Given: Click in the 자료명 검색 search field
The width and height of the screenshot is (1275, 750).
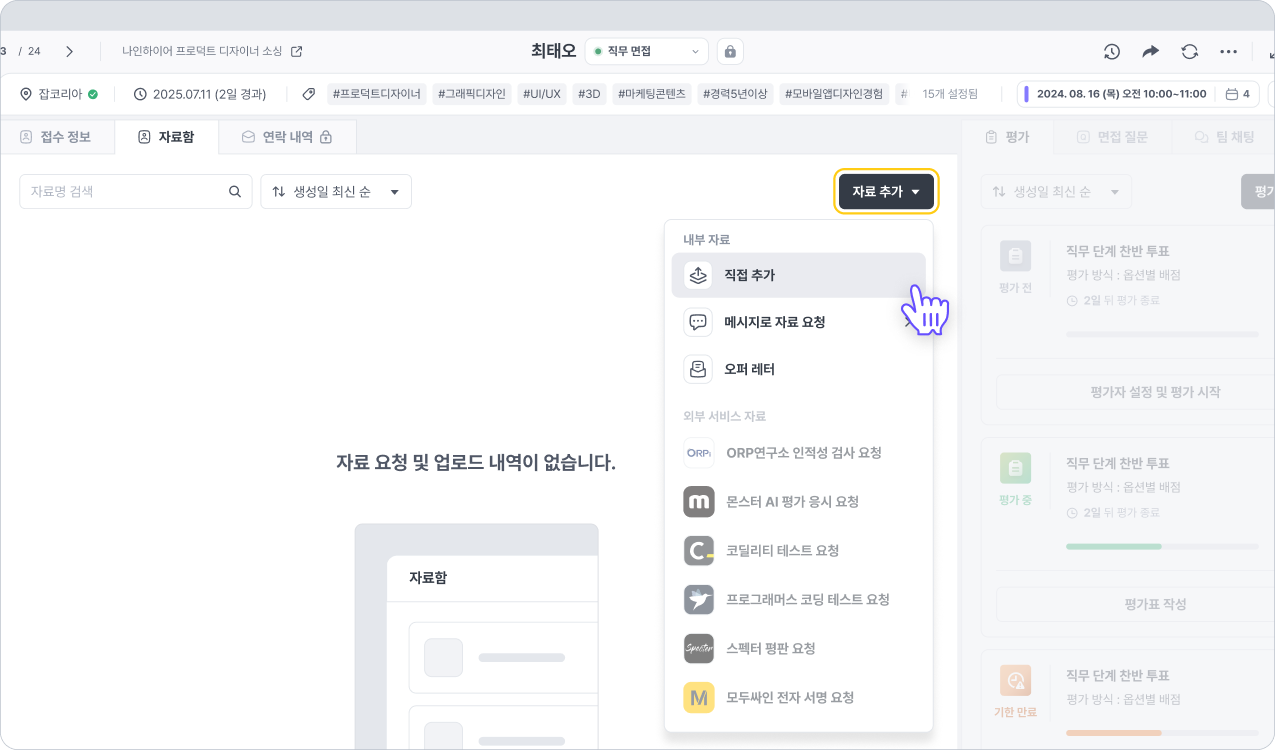Looking at the screenshot, I should [x=136, y=192].
